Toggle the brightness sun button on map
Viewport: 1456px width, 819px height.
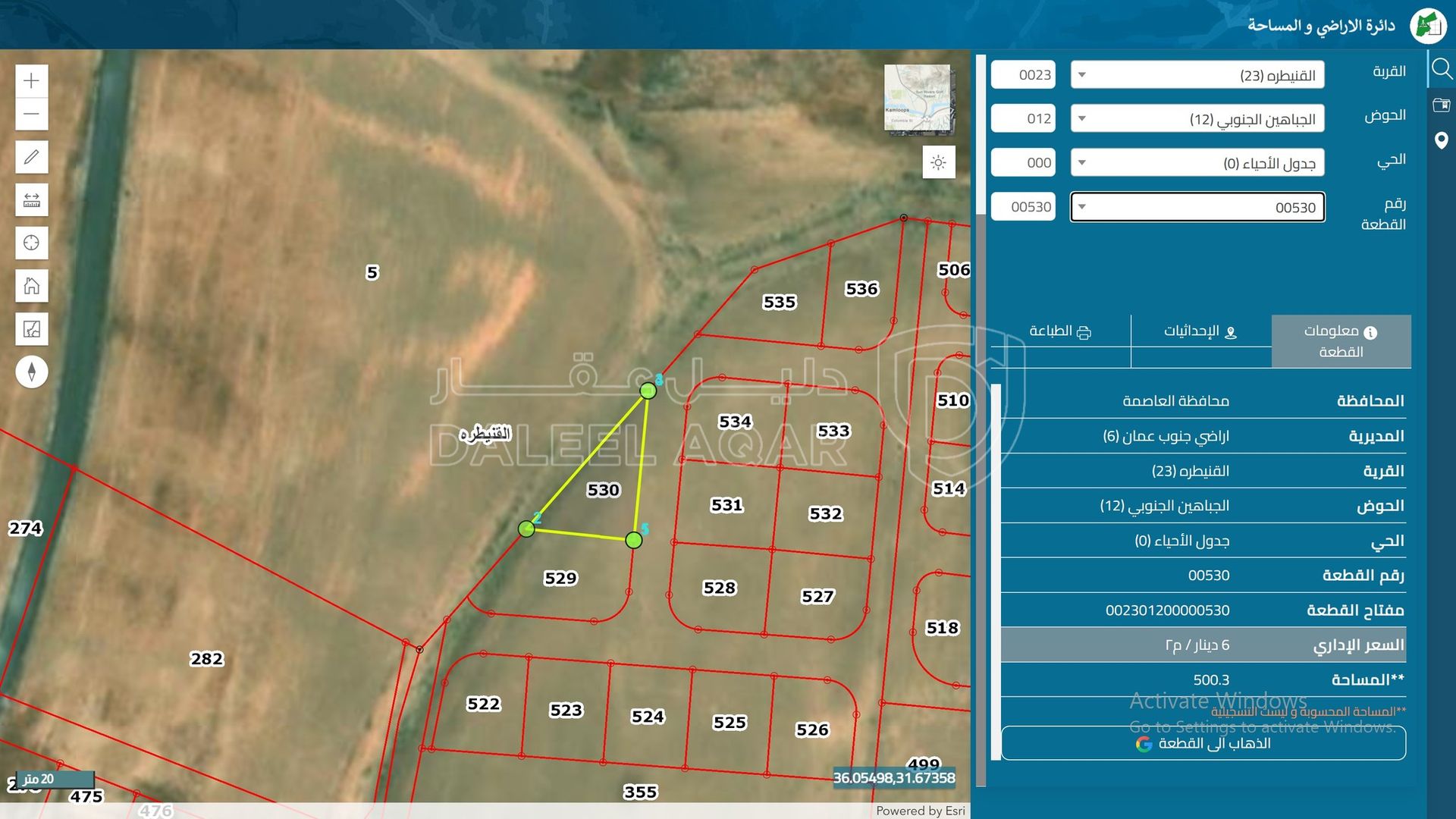(x=938, y=162)
